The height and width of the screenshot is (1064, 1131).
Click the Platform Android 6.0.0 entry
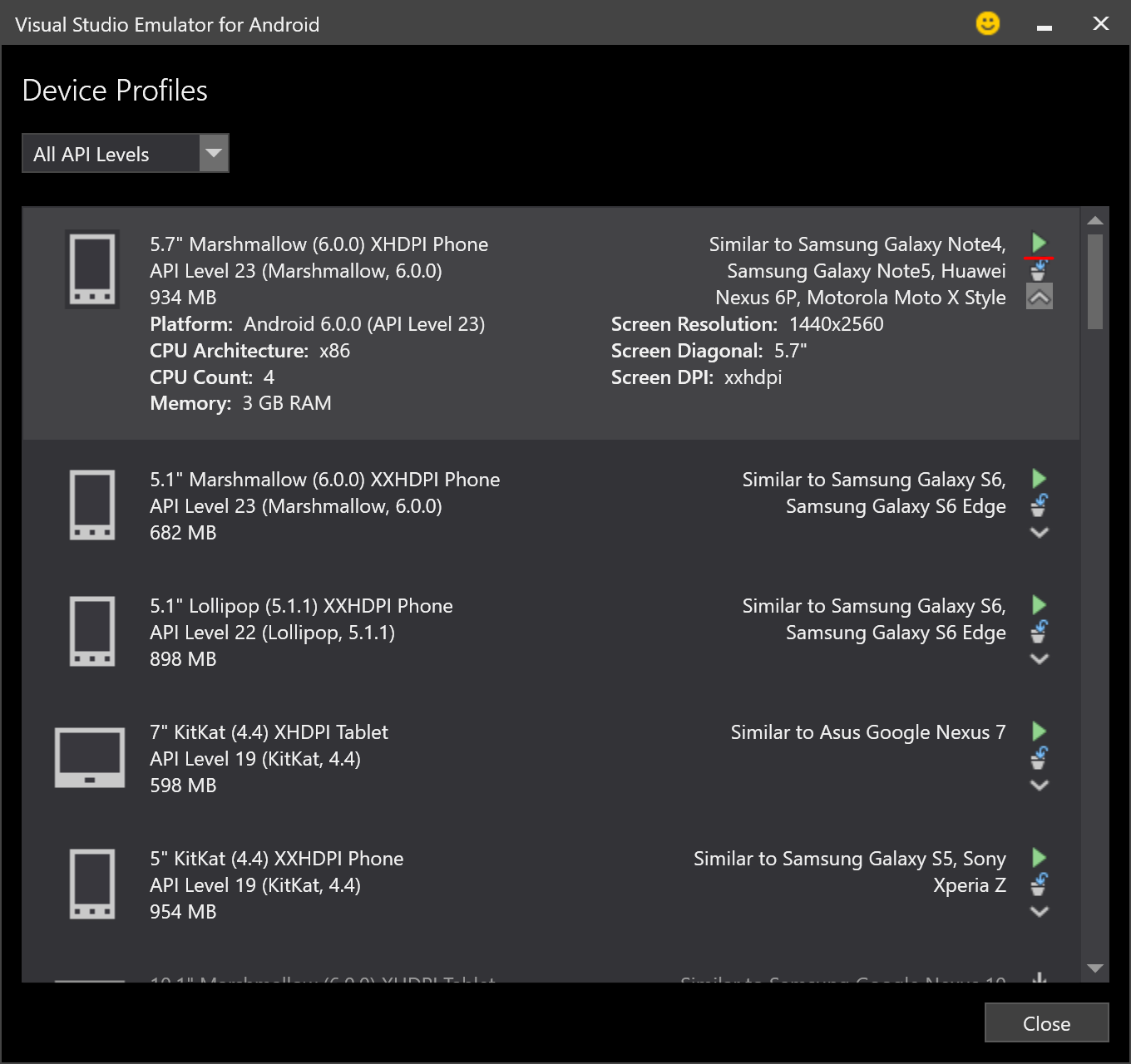coord(318,324)
